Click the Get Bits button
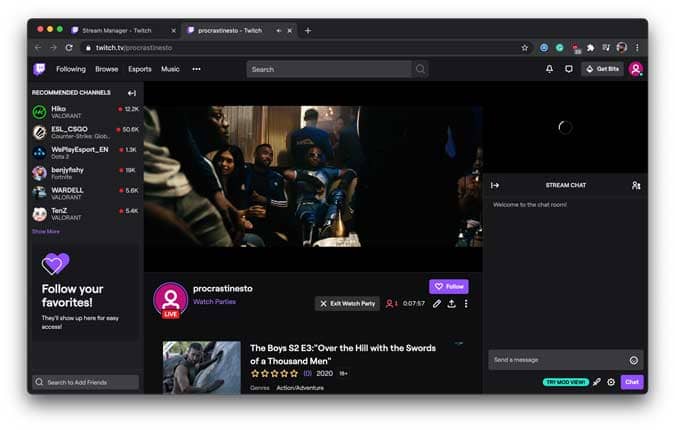675x430 pixels. pos(602,69)
